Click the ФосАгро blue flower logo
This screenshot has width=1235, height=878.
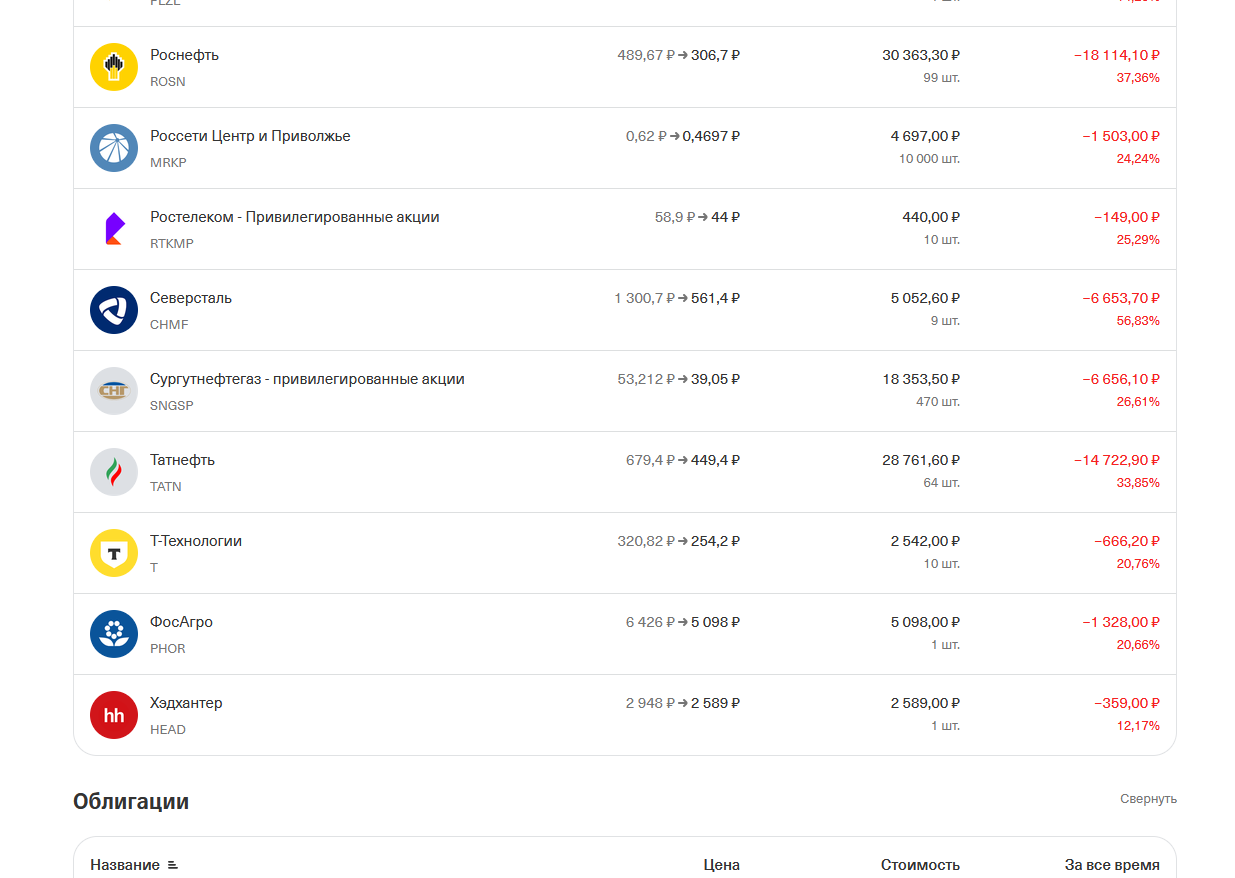pos(114,634)
